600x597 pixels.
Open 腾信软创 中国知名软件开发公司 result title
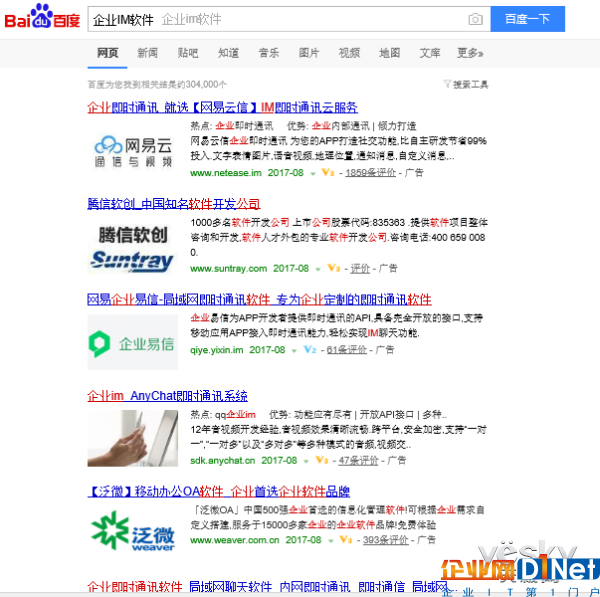(174, 204)
